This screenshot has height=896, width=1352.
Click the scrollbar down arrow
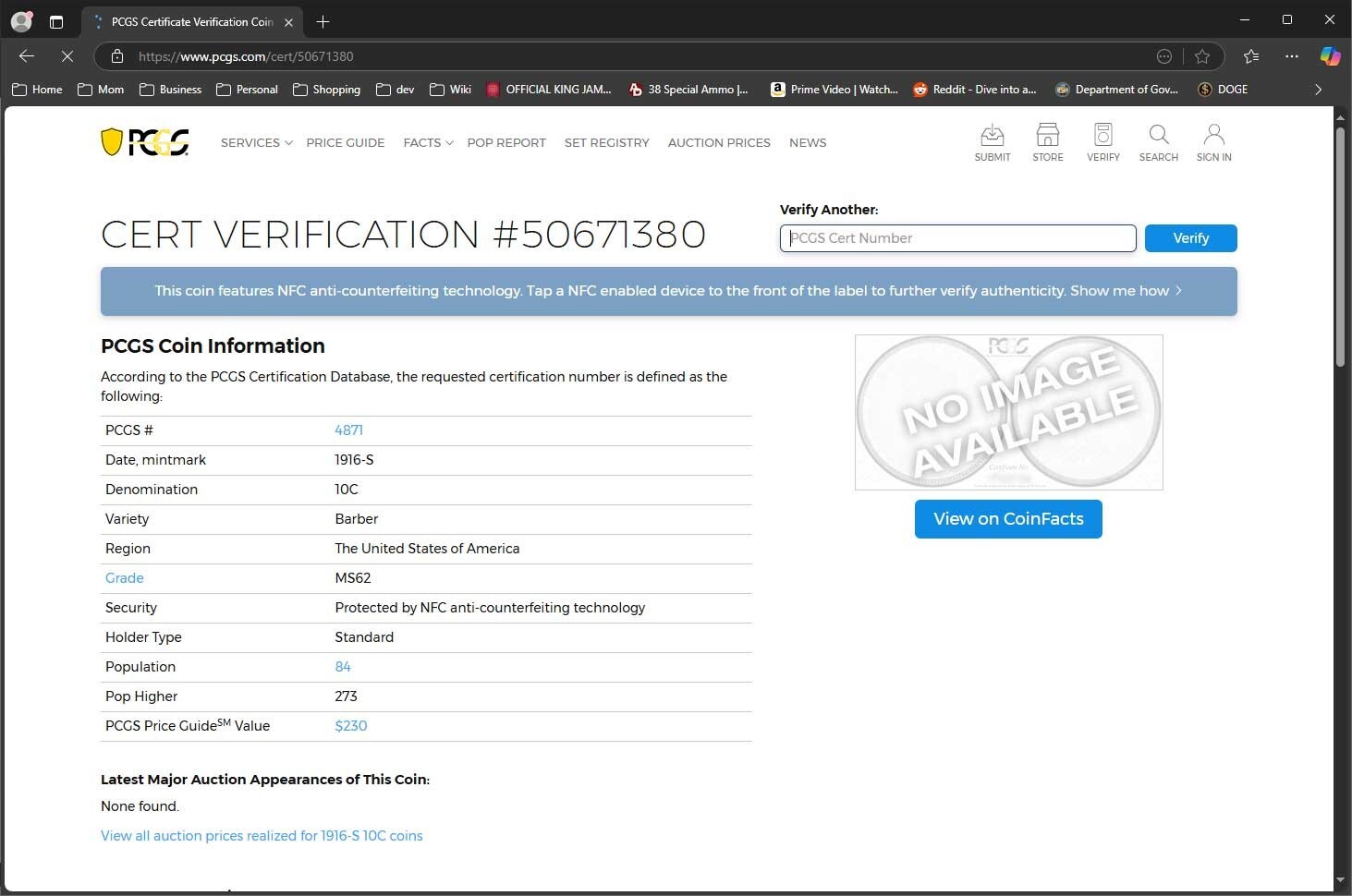pos(1340,880)
